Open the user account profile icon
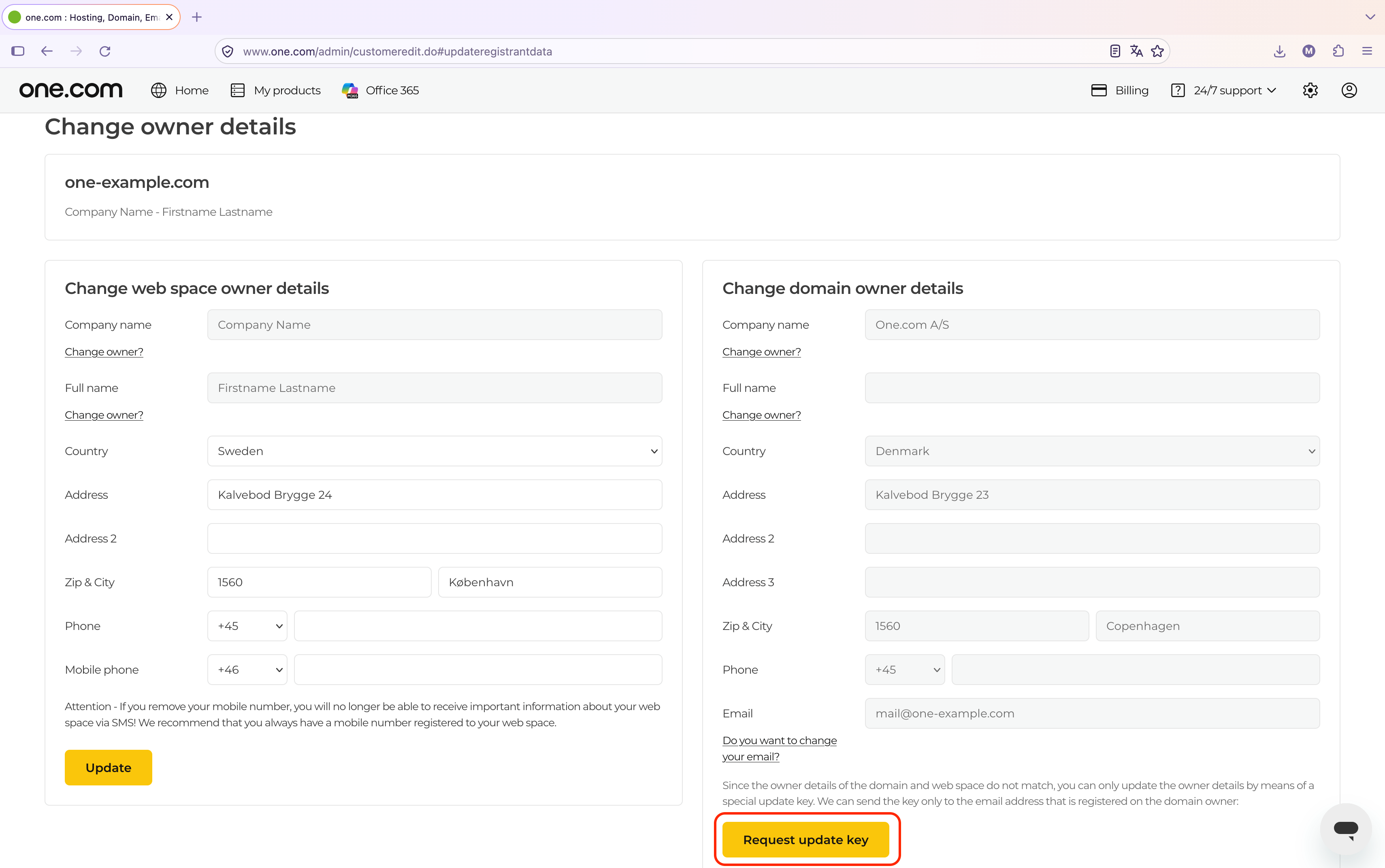Viewport: 1385px width, 868px height. coord(1349,90)
